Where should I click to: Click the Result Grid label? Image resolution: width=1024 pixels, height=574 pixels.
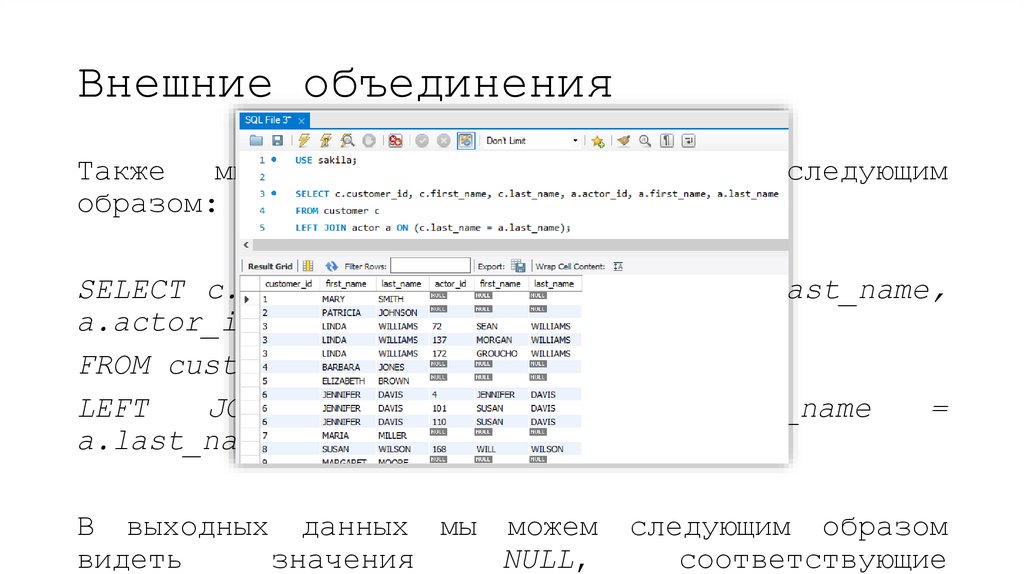pyautogui.click(x=270, y=266)
